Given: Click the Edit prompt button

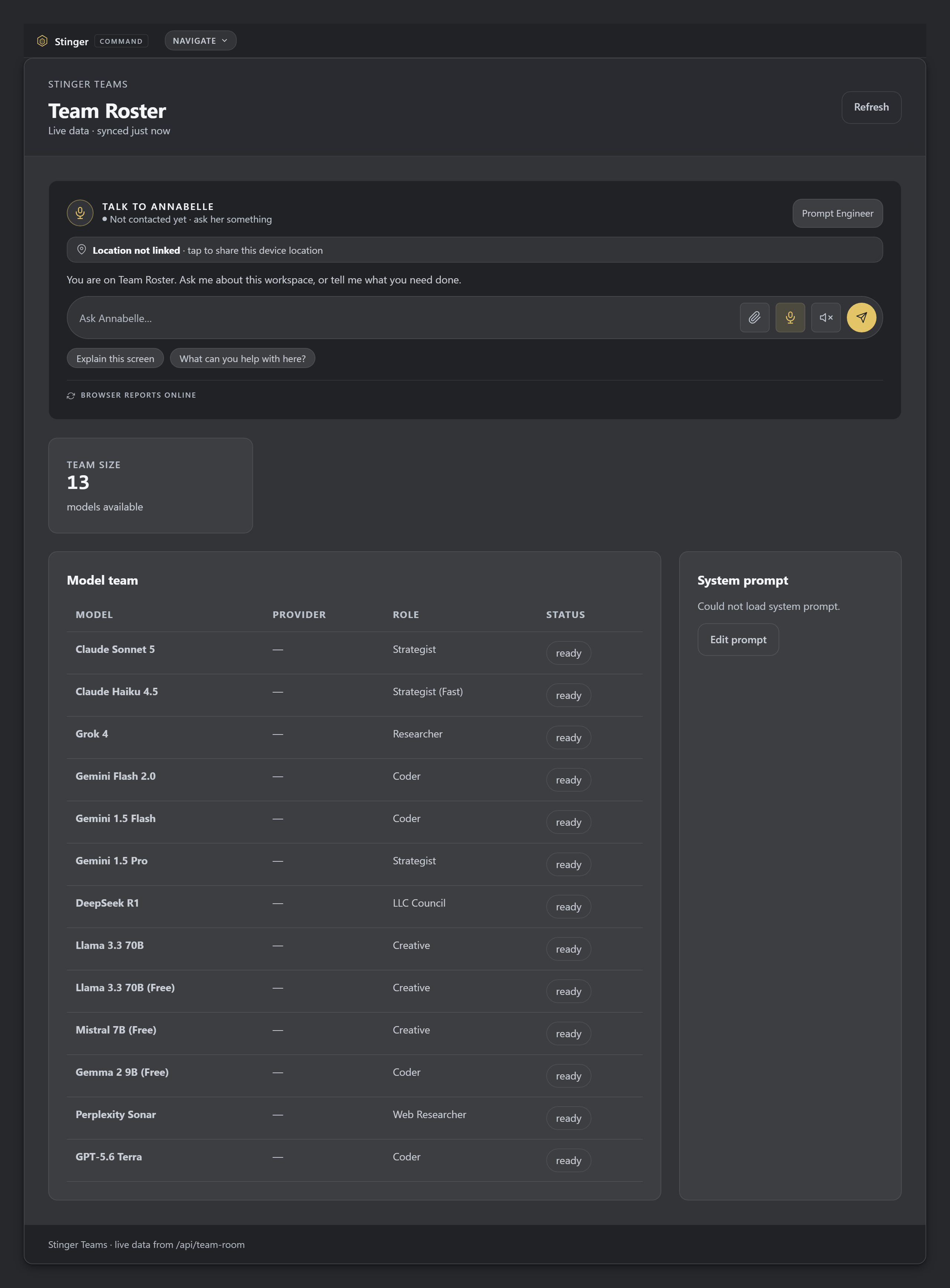Looking at the screenshot, I should [738, 640].
